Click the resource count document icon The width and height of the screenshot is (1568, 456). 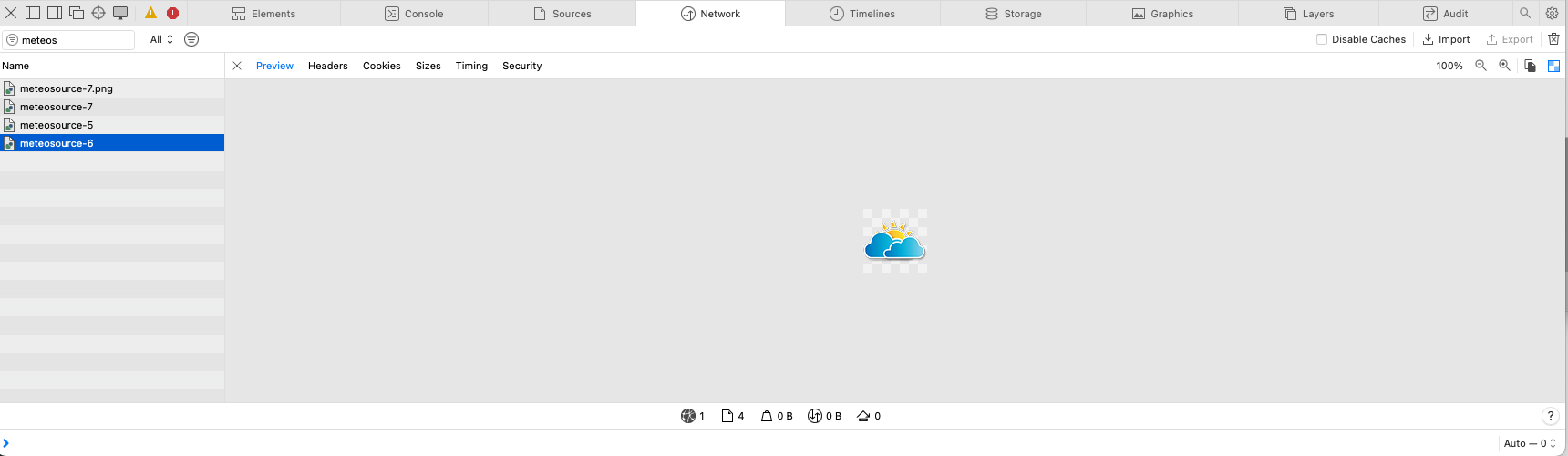click(727, 416)
